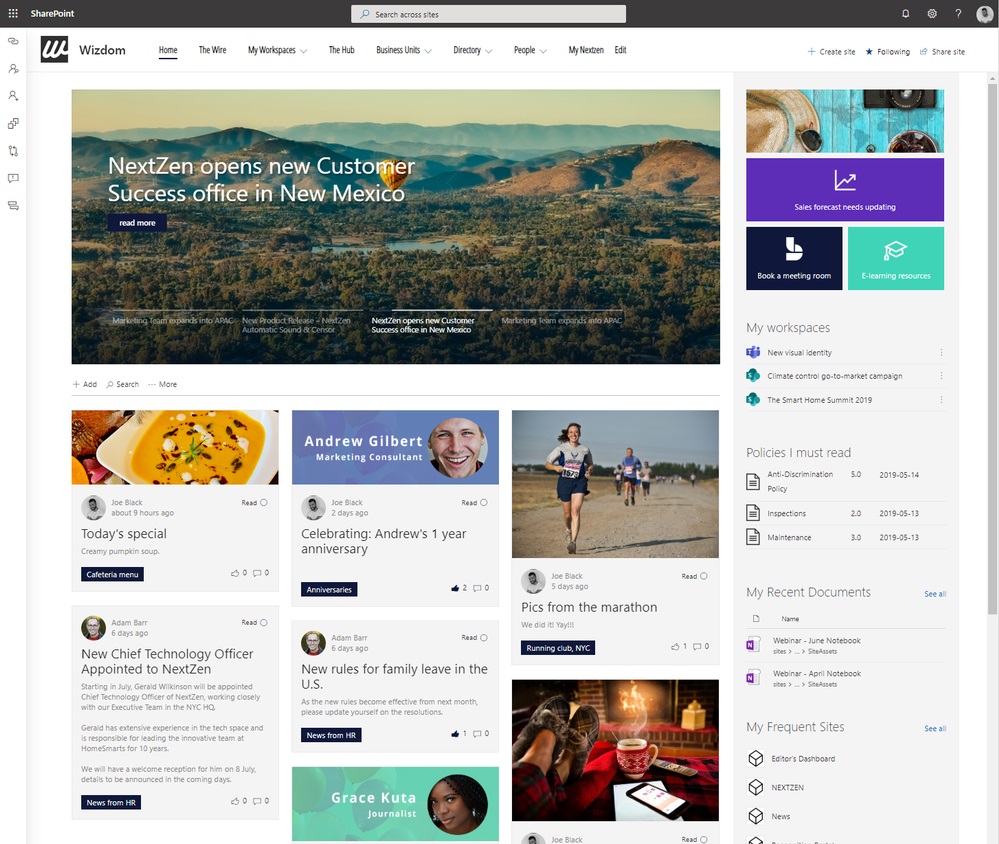Open options for Climate control go-to-market campaign
This screenshot has width=999, height=844.
point(941,376)
